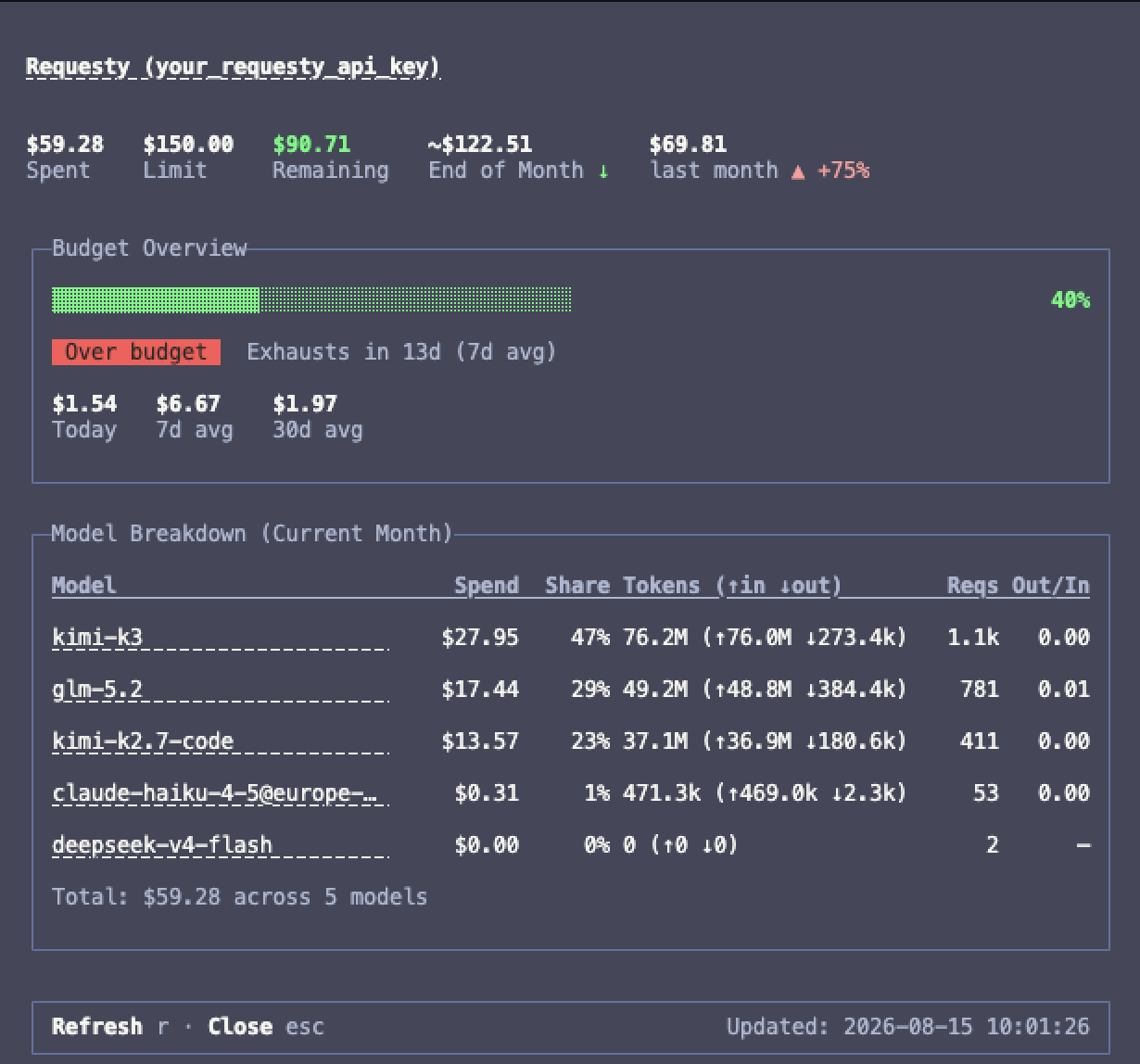Sort by the Model column header

(84, 585)
